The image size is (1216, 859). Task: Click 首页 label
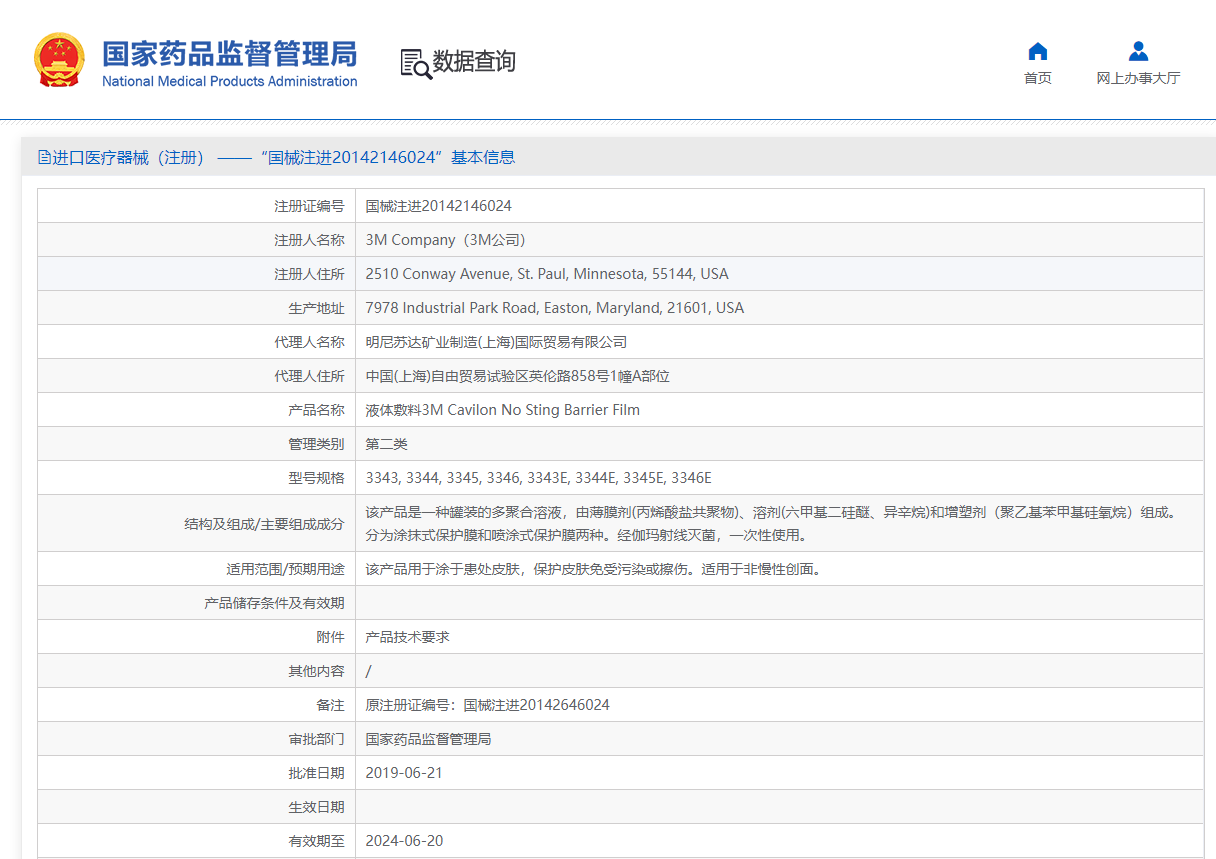[x=1038, y=78]
